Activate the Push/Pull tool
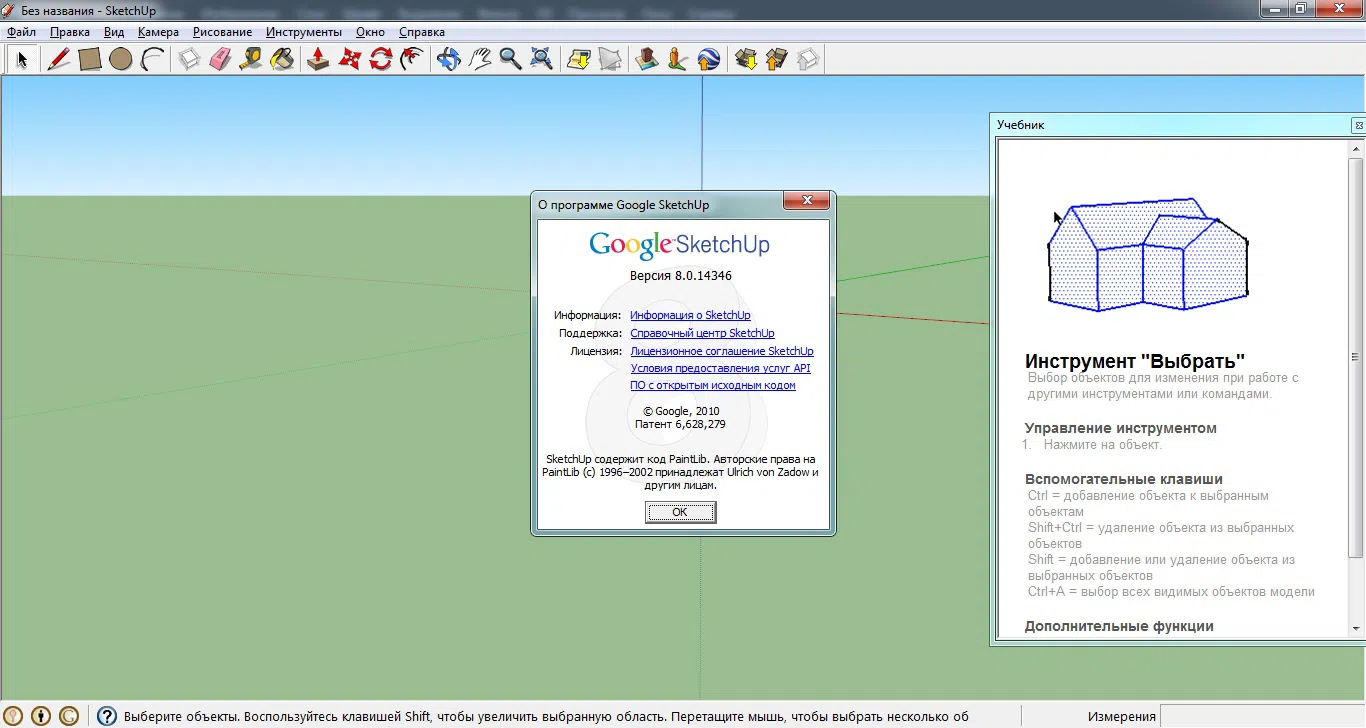The height and width of the screenshot is (728, 1366). pos(318,59)
